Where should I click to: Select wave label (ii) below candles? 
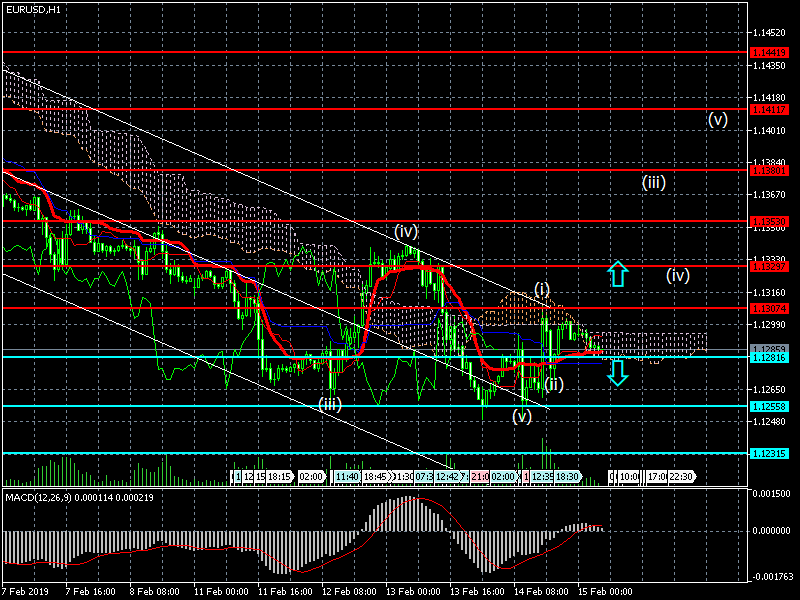pyautogui.click(x=554, y=384)
